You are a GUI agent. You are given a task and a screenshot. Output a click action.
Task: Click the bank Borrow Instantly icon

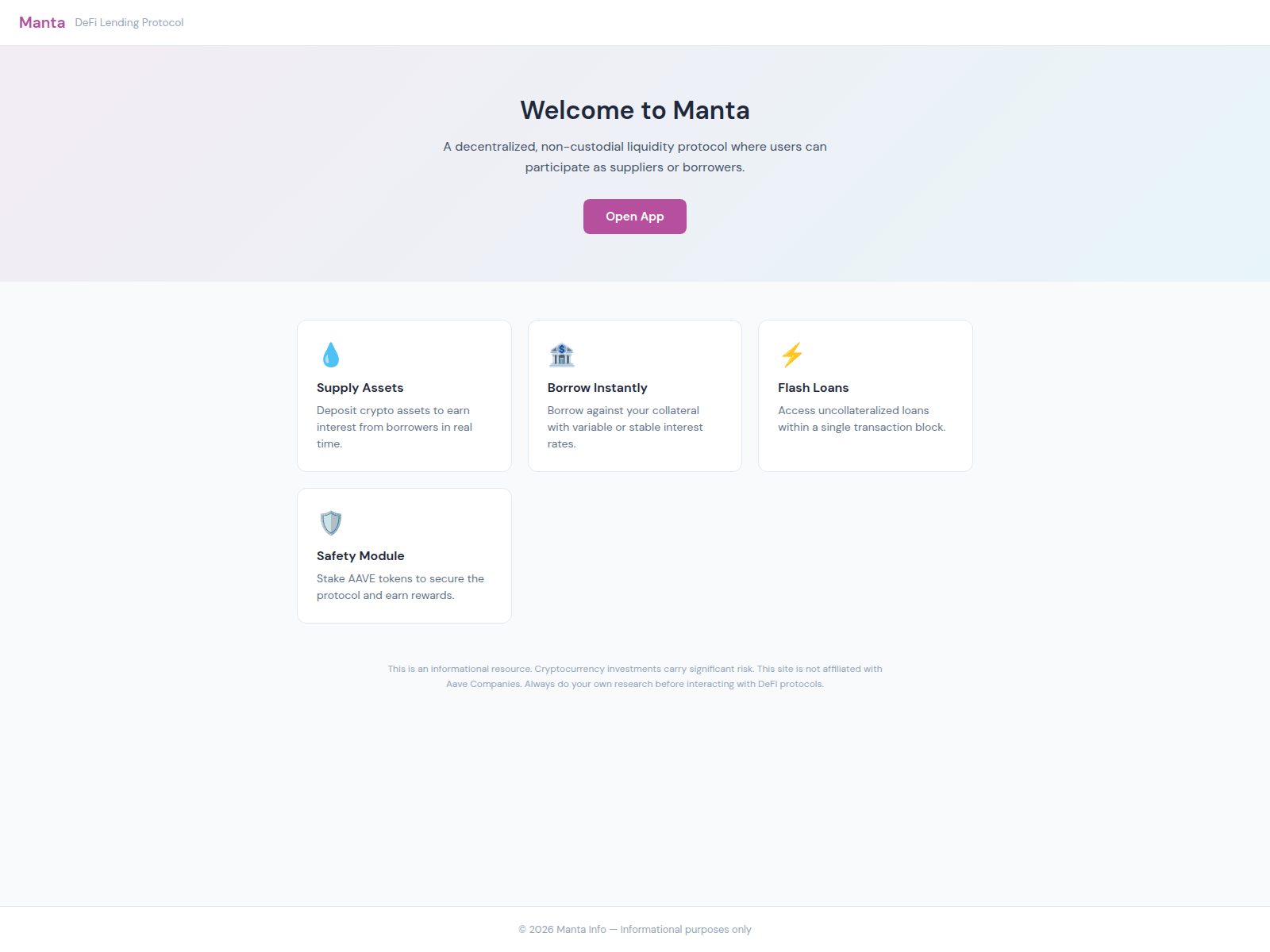[x=562, y=355]
